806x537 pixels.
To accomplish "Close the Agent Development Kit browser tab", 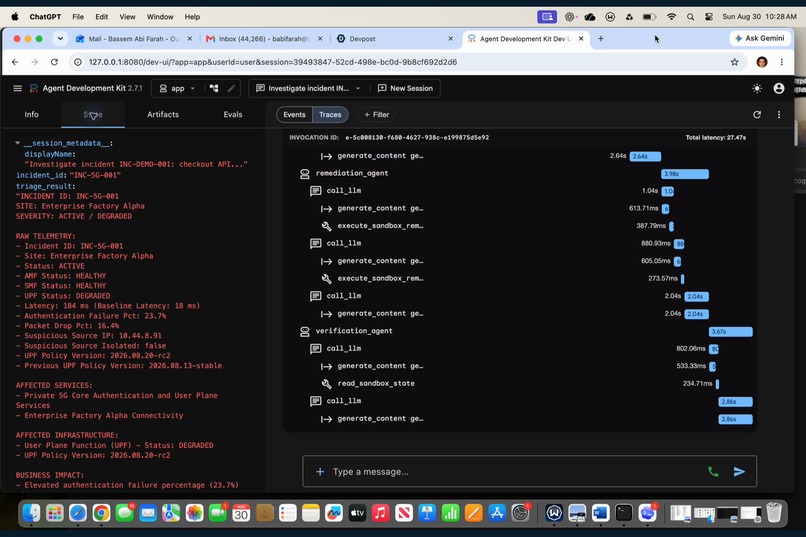I will (x=581, y=39).
